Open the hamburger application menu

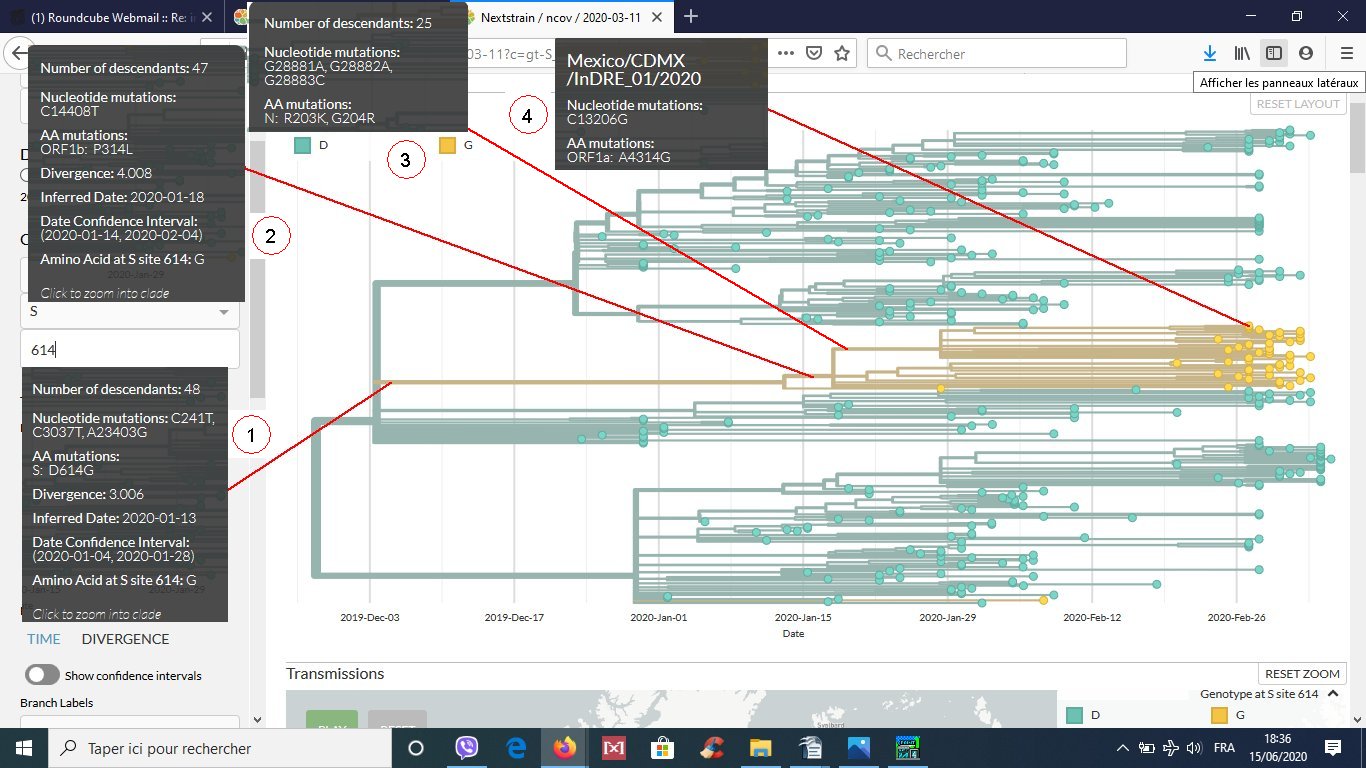(x=1346, y=53)
